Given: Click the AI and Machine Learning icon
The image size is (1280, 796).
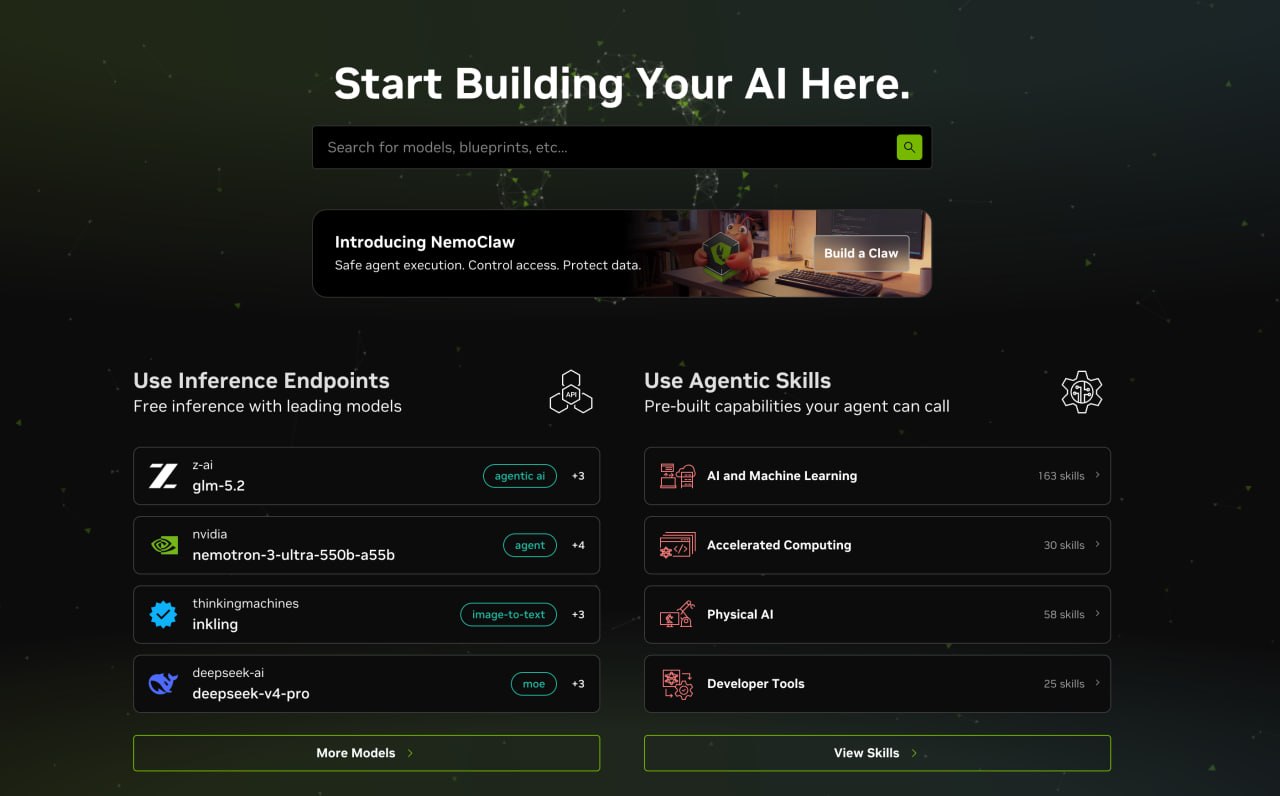Looking at the screenshot, I should tap(677, 476).
